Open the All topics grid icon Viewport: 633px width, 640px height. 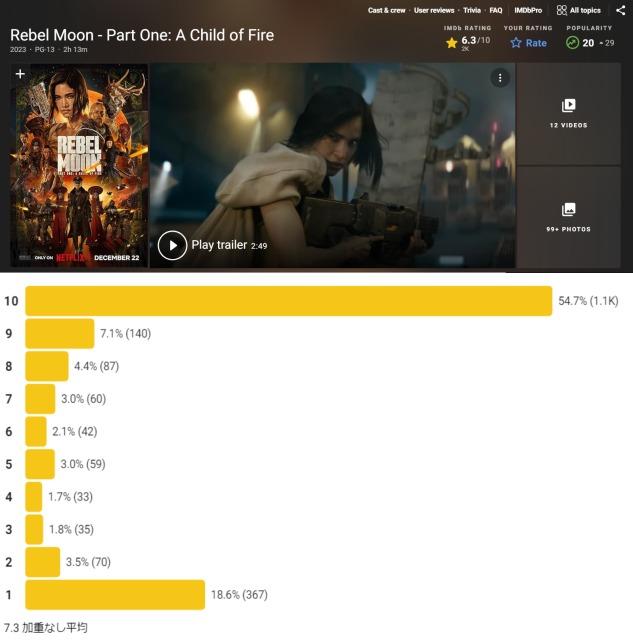(562, 10)
